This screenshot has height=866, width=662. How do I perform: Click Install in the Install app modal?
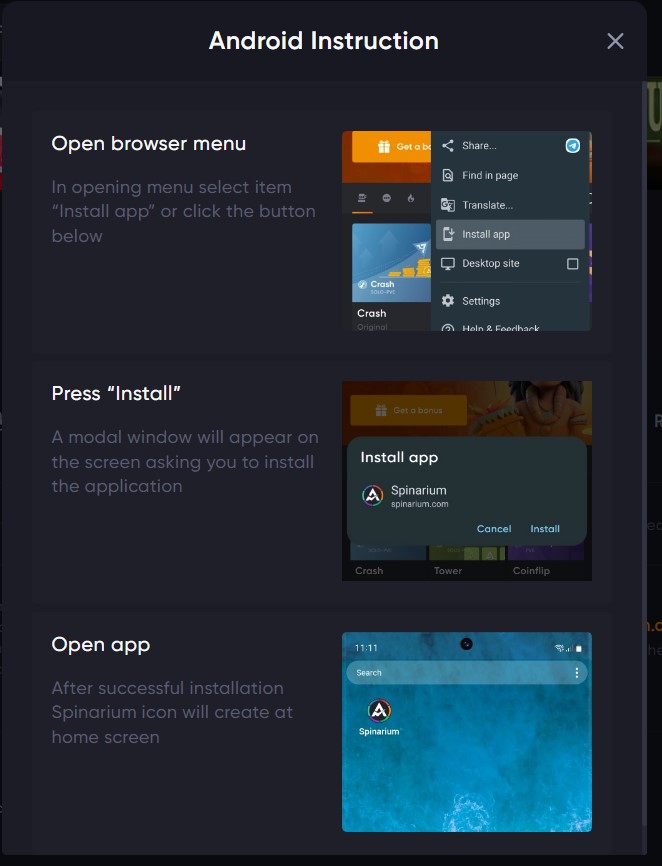(x=545, y=529)
